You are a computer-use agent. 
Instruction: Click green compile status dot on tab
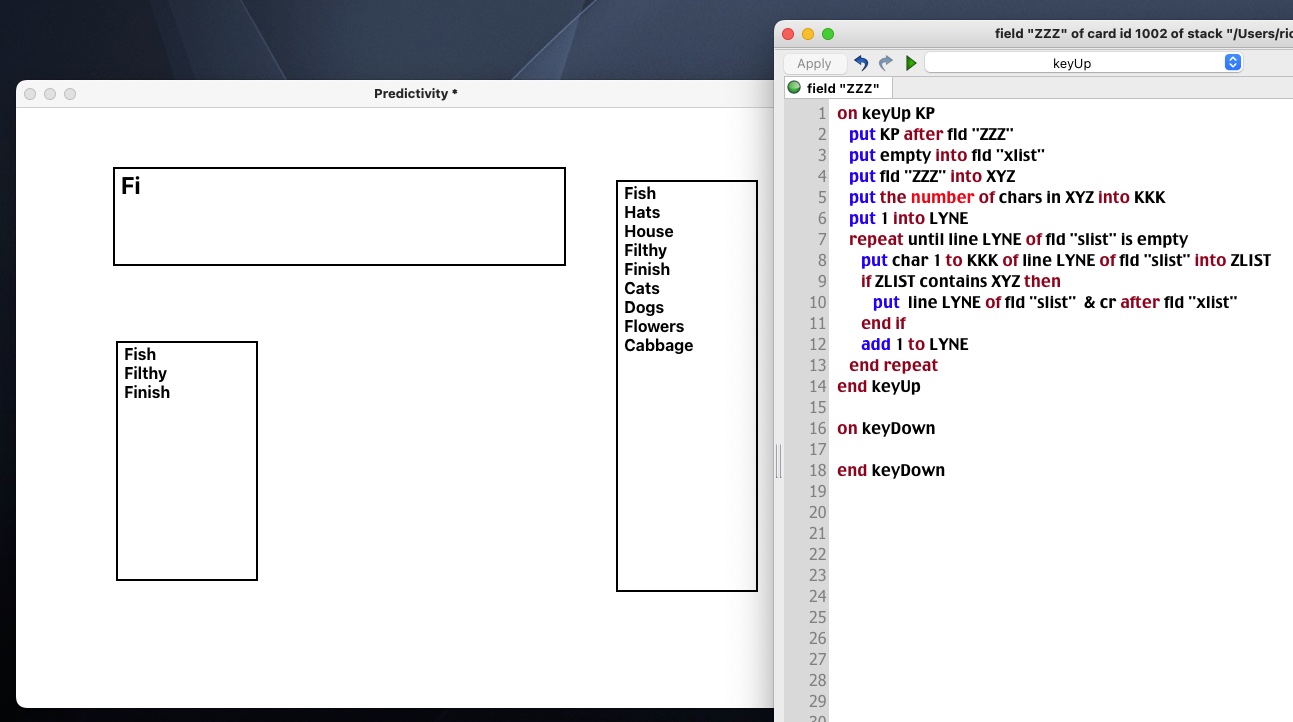point(795,88)
